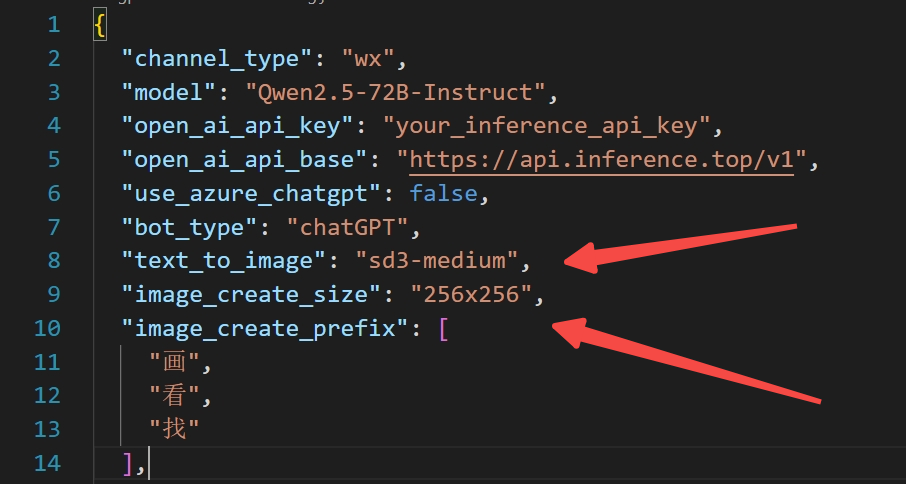Click the "open_ai_api_base" key

[x=245, y=160]
